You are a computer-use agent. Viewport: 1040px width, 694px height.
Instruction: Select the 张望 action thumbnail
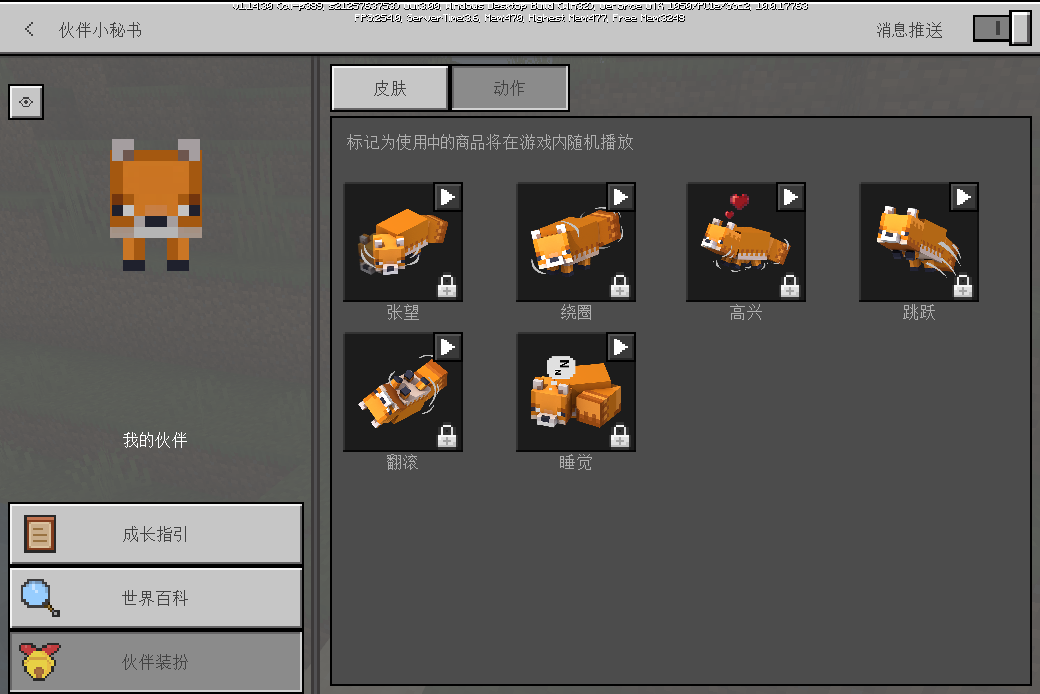coord(403,242)
